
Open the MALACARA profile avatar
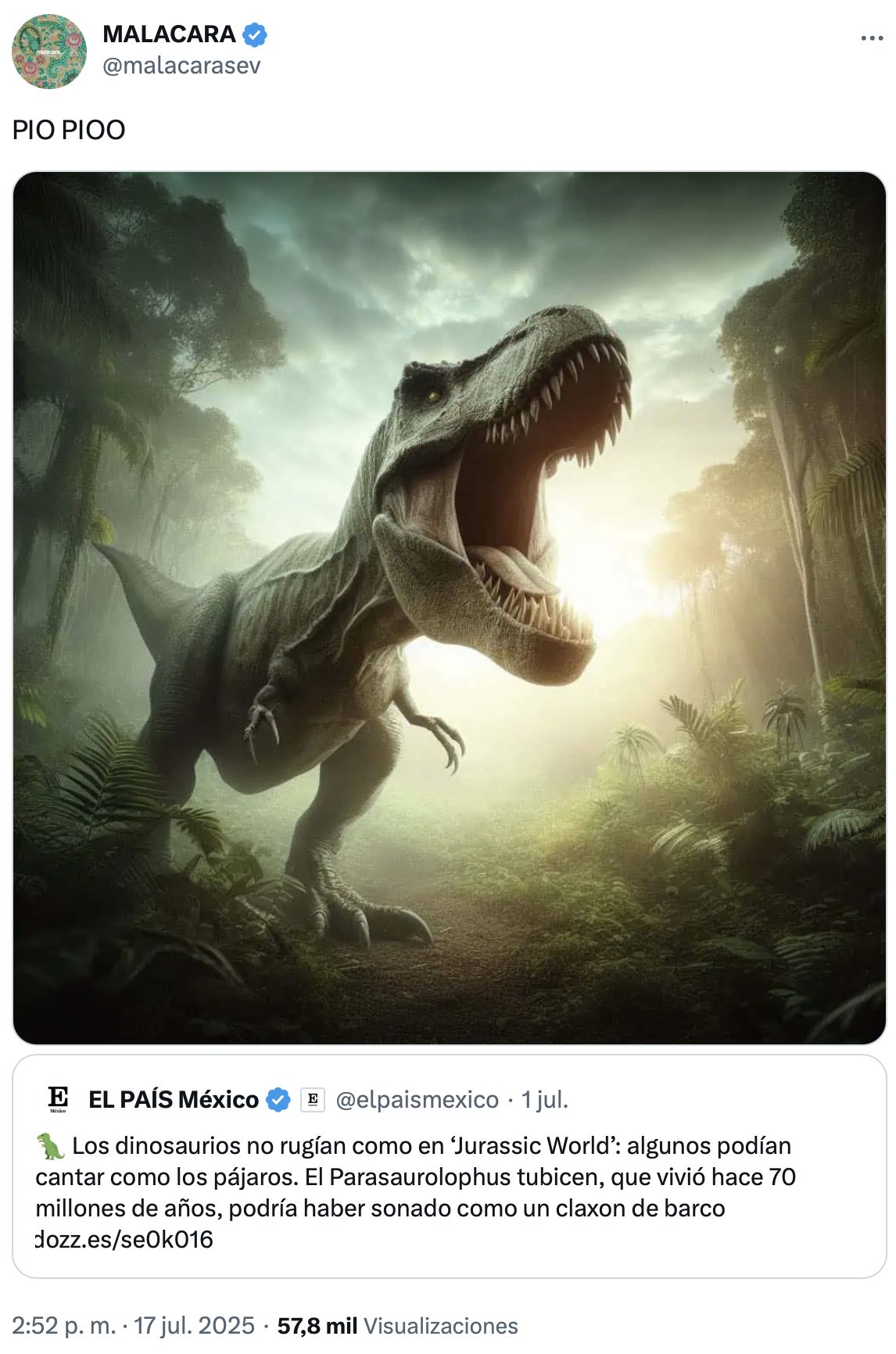click(x=49, y=51)
